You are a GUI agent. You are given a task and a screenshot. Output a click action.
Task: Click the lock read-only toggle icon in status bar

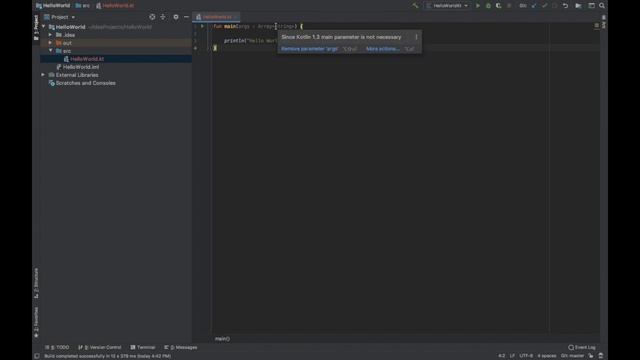coord(591,356)
